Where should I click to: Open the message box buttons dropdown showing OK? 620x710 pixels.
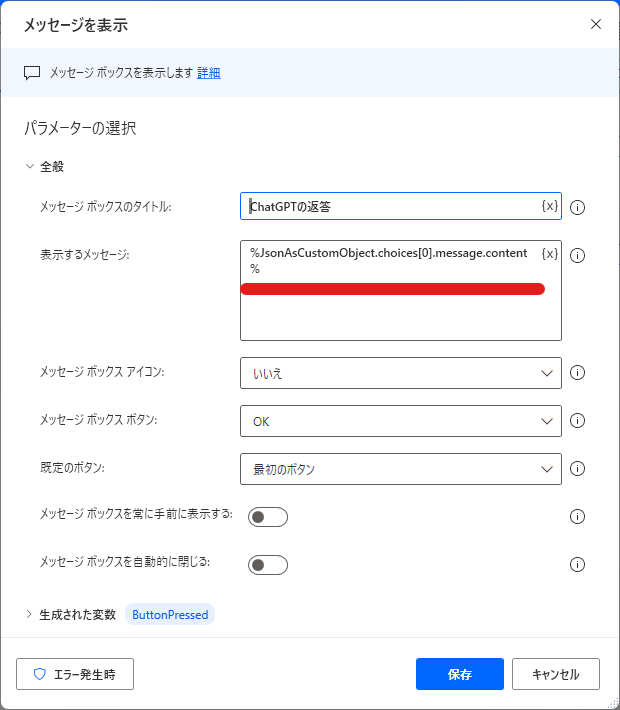click(x=401, y=421)
